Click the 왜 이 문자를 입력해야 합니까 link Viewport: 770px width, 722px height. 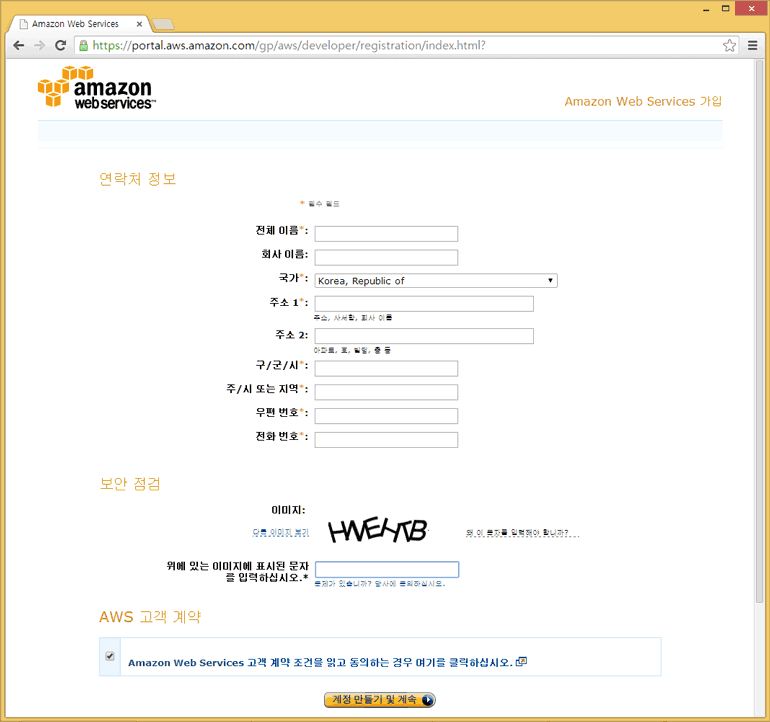(522, 533)
